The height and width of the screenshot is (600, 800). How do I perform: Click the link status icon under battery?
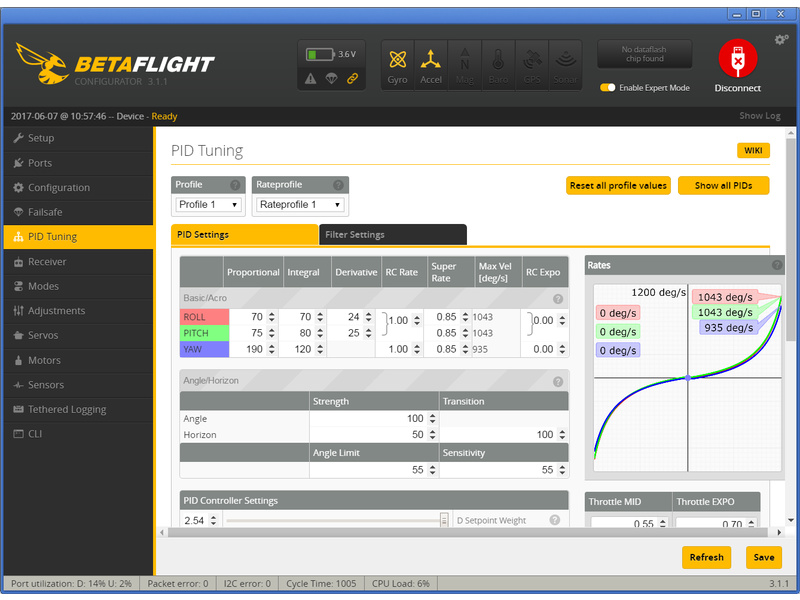(x=353, y=78)
